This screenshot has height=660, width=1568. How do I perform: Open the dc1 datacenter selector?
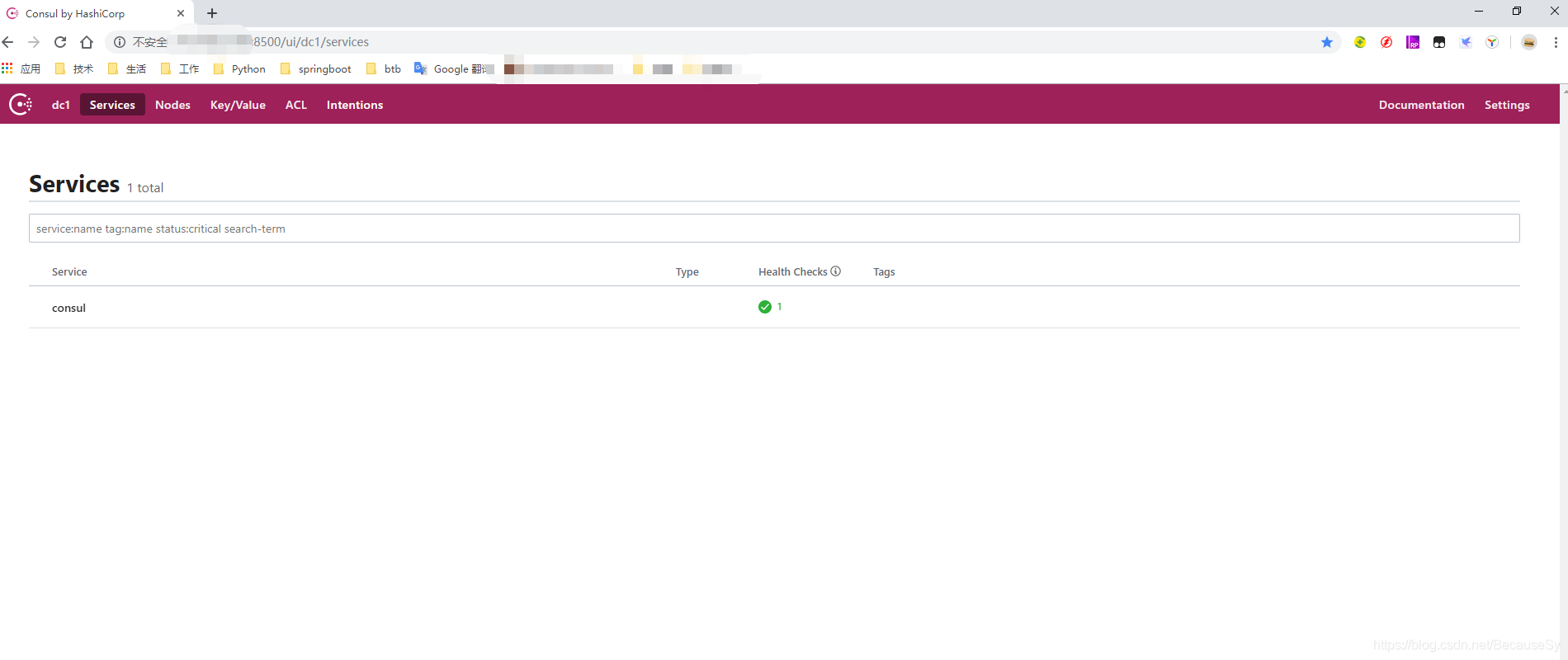click(x=61, y=105)
